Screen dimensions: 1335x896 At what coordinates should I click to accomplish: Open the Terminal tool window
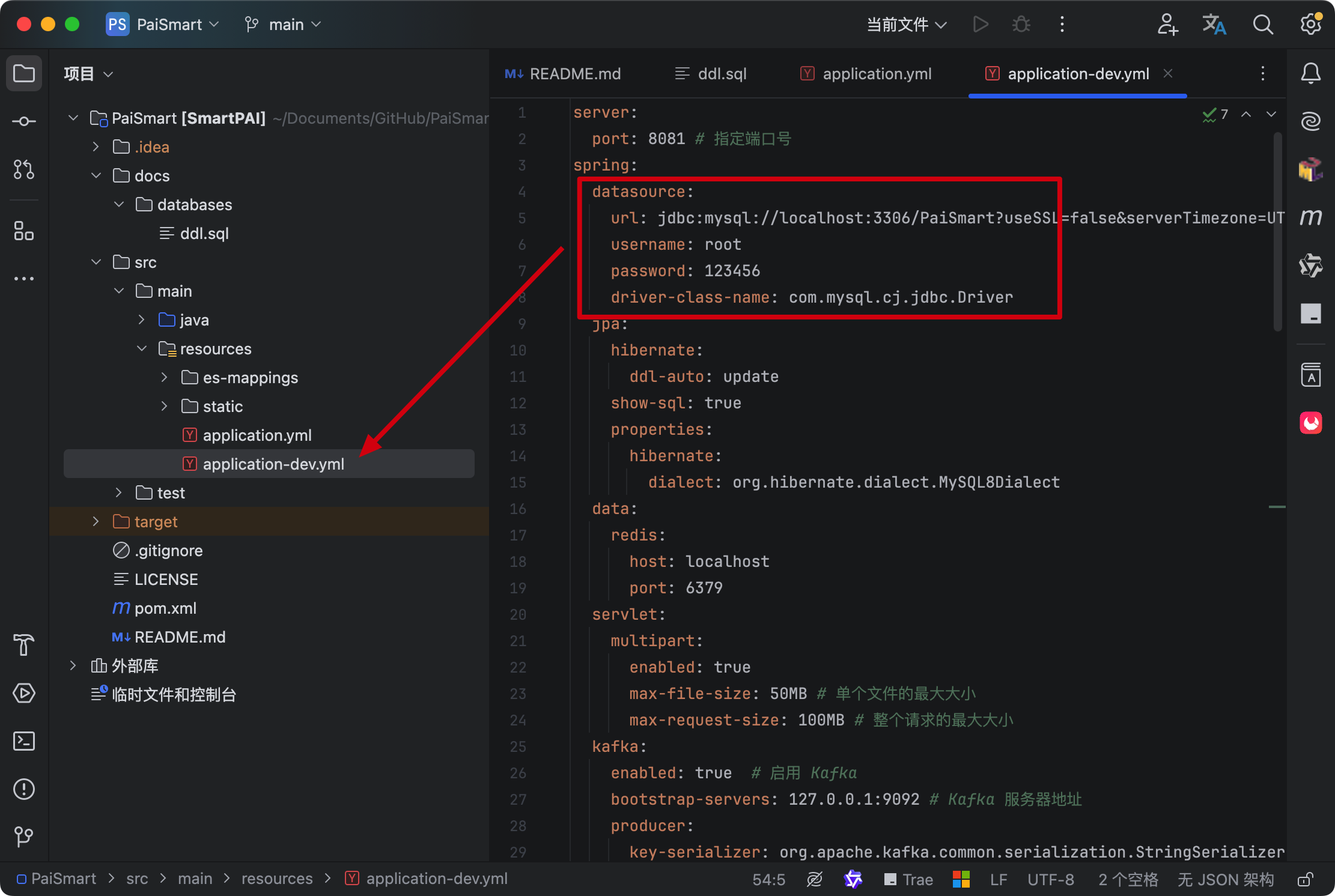24,741
